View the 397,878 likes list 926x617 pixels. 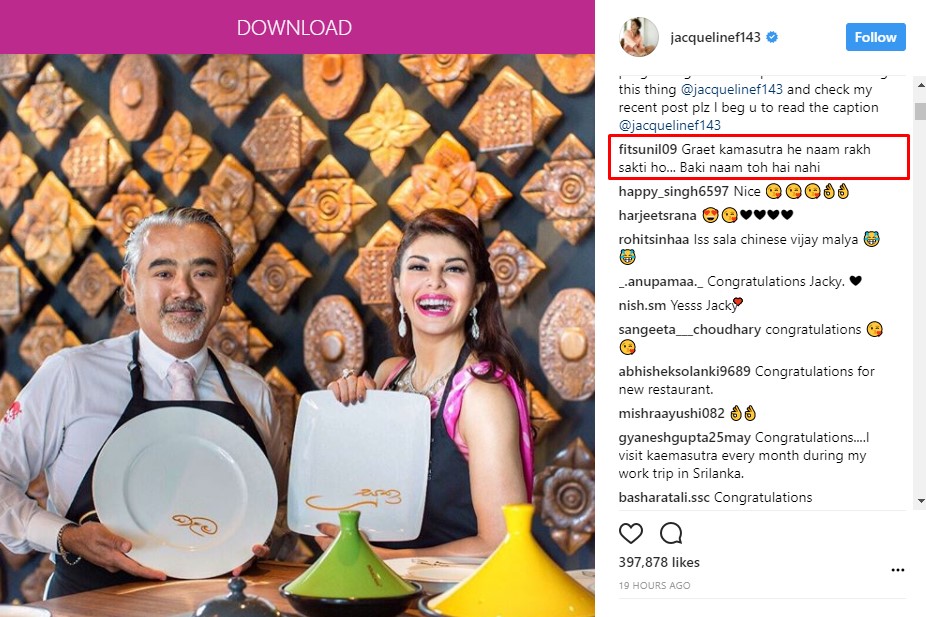[x=659, y=562]
